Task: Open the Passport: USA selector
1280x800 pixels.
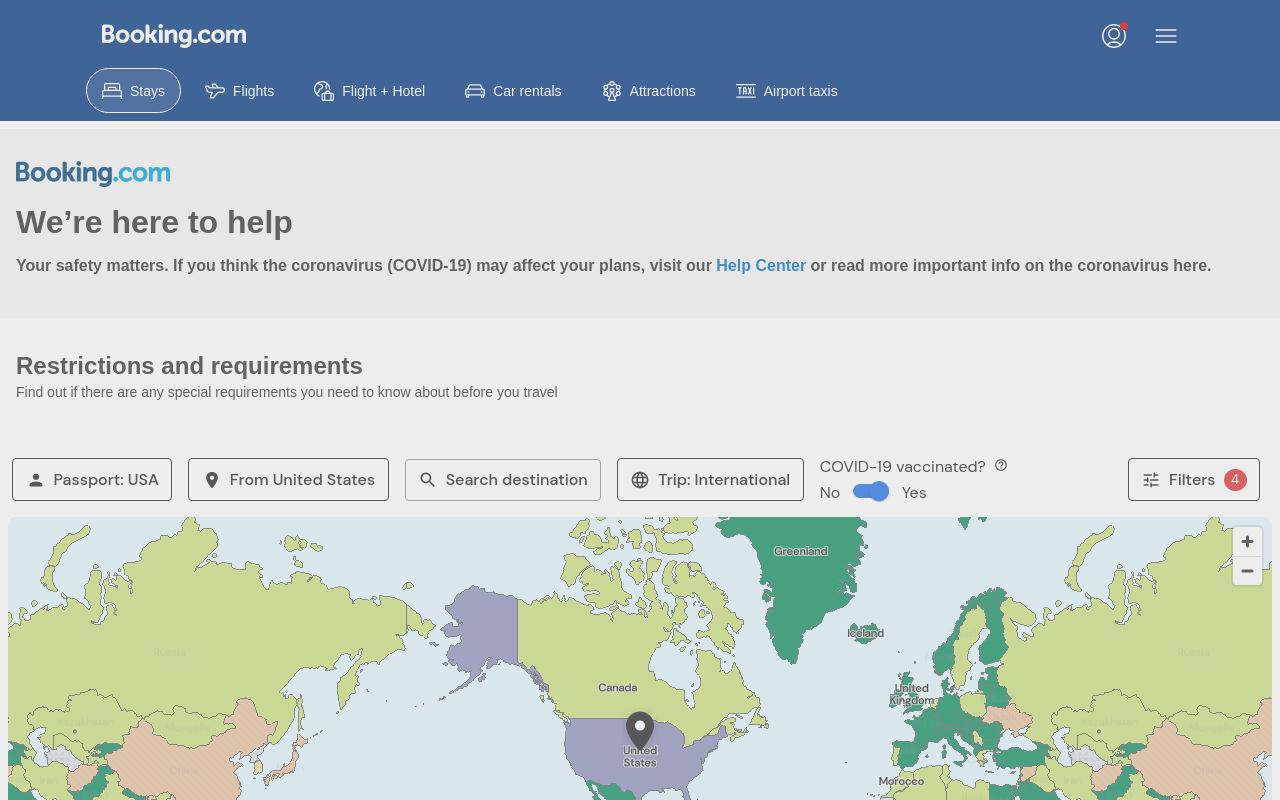Action: coord(92,480)
